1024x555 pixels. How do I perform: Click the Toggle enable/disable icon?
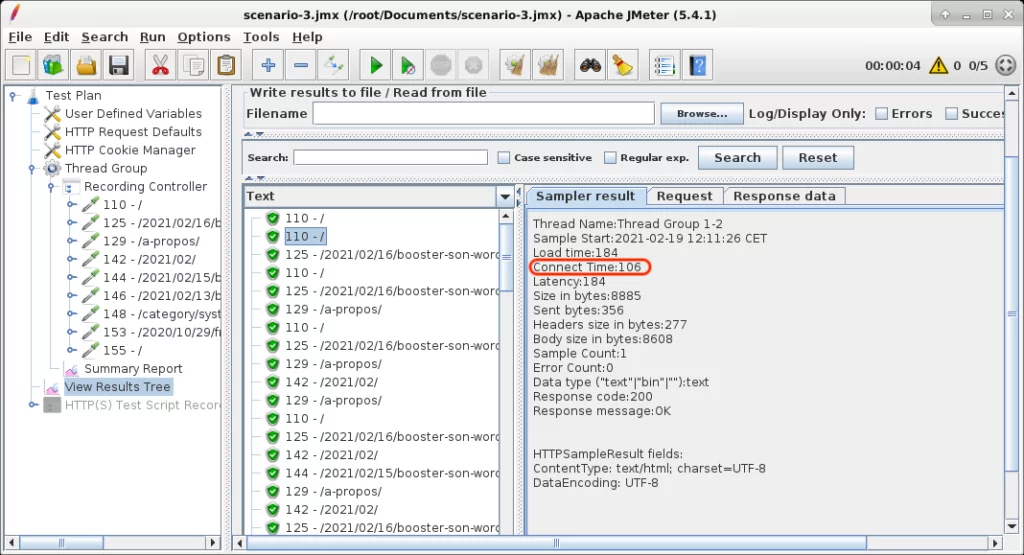[333, 65]
